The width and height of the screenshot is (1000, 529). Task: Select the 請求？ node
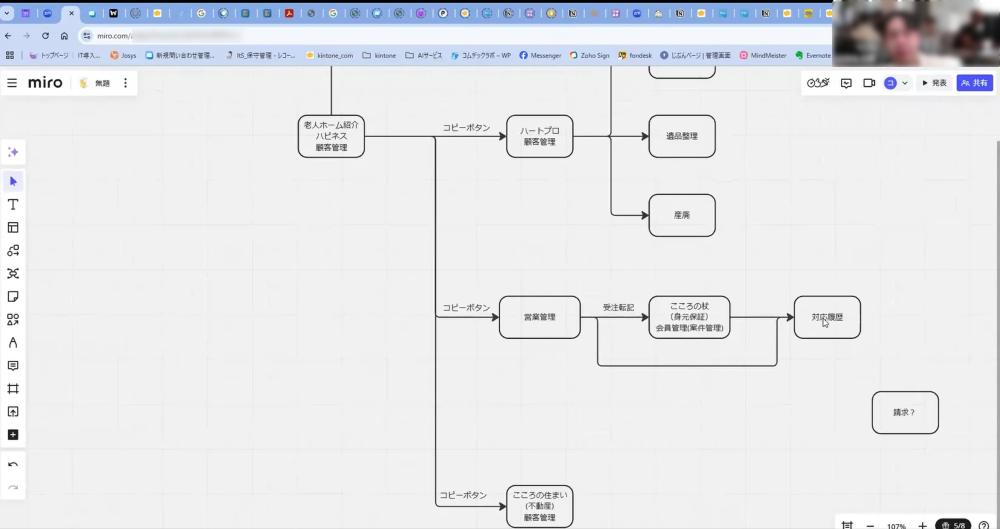pyautogui.click(x=905, y=413)
